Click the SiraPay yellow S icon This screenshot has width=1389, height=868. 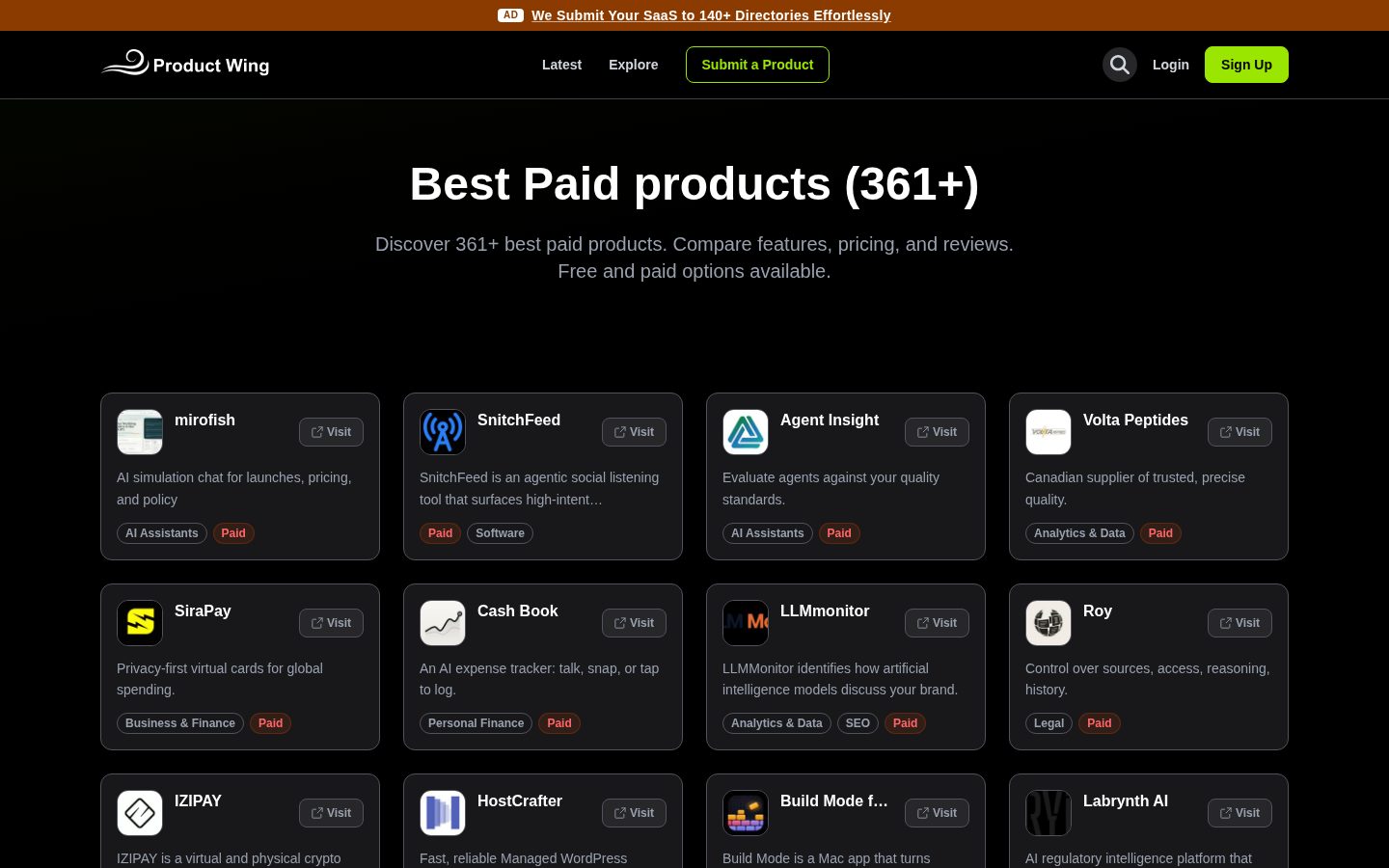pos(140,623)
